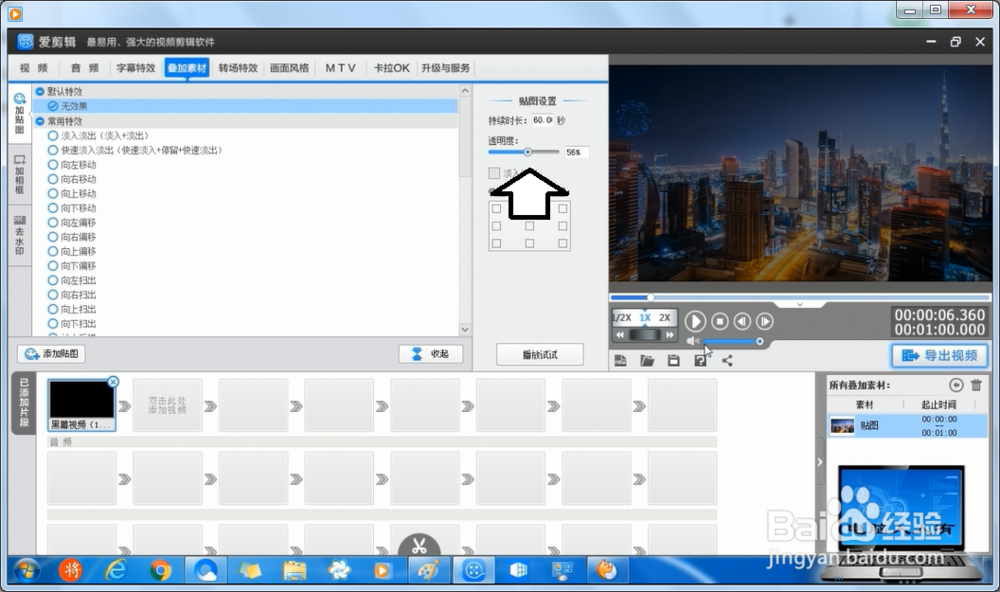
Task: Stop the preview playback
Action: [719, 322]
